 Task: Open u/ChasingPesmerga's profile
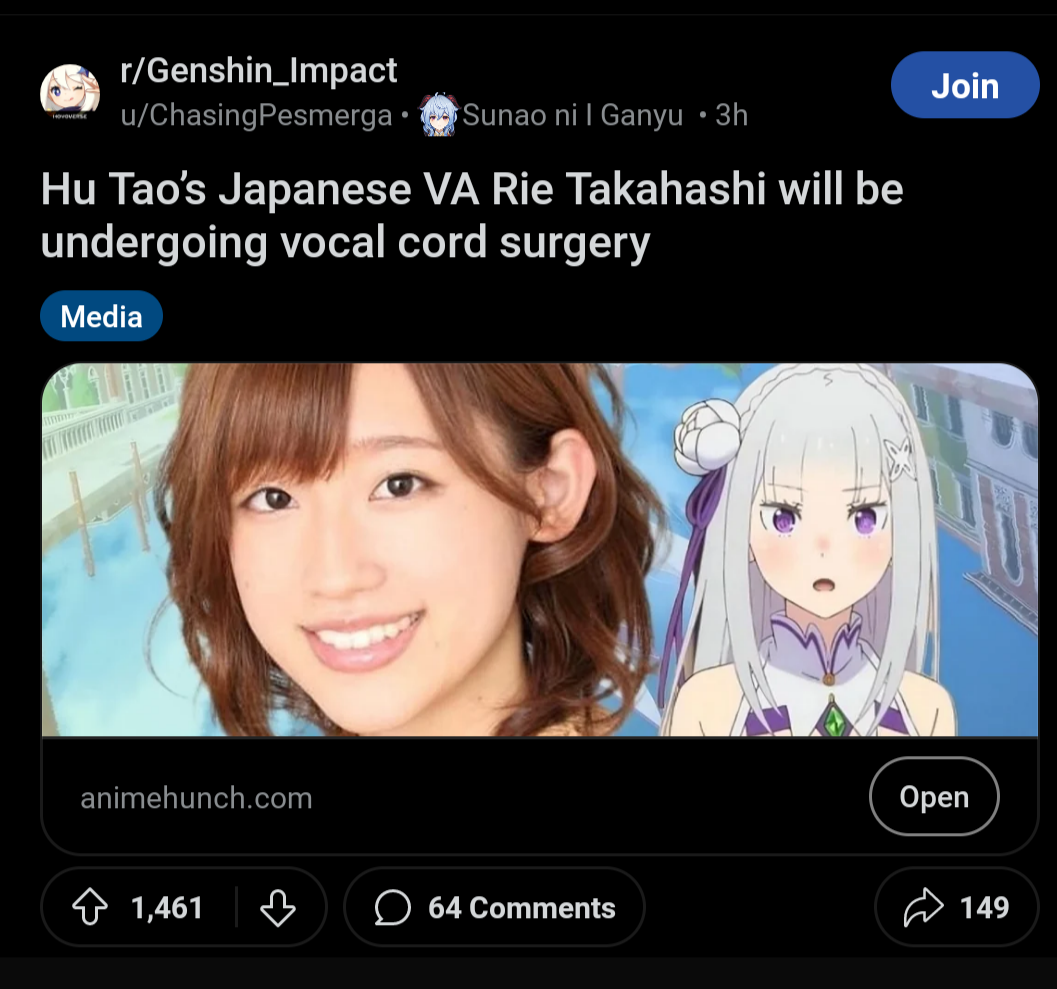tap(256, 115)
